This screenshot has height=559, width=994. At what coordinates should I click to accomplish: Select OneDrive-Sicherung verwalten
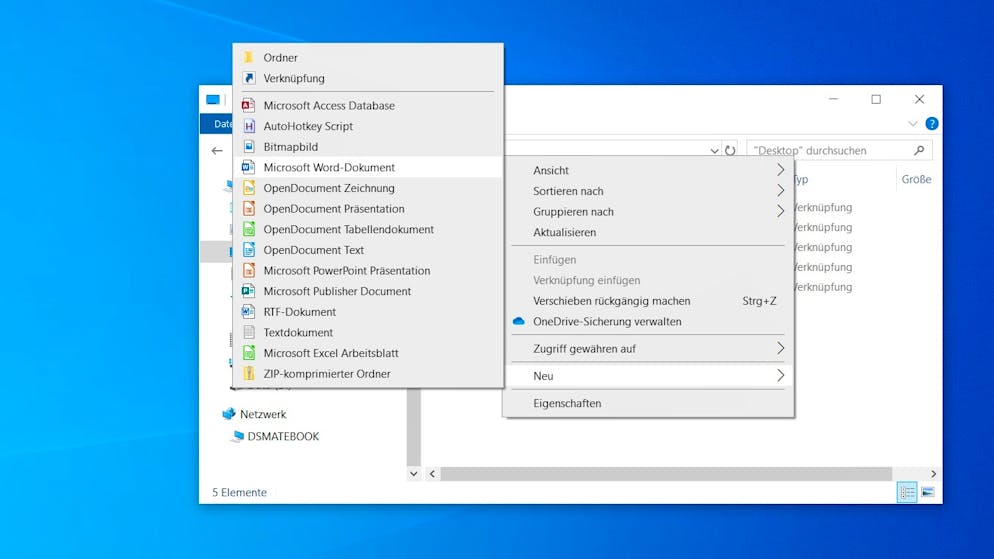[649, 321]
